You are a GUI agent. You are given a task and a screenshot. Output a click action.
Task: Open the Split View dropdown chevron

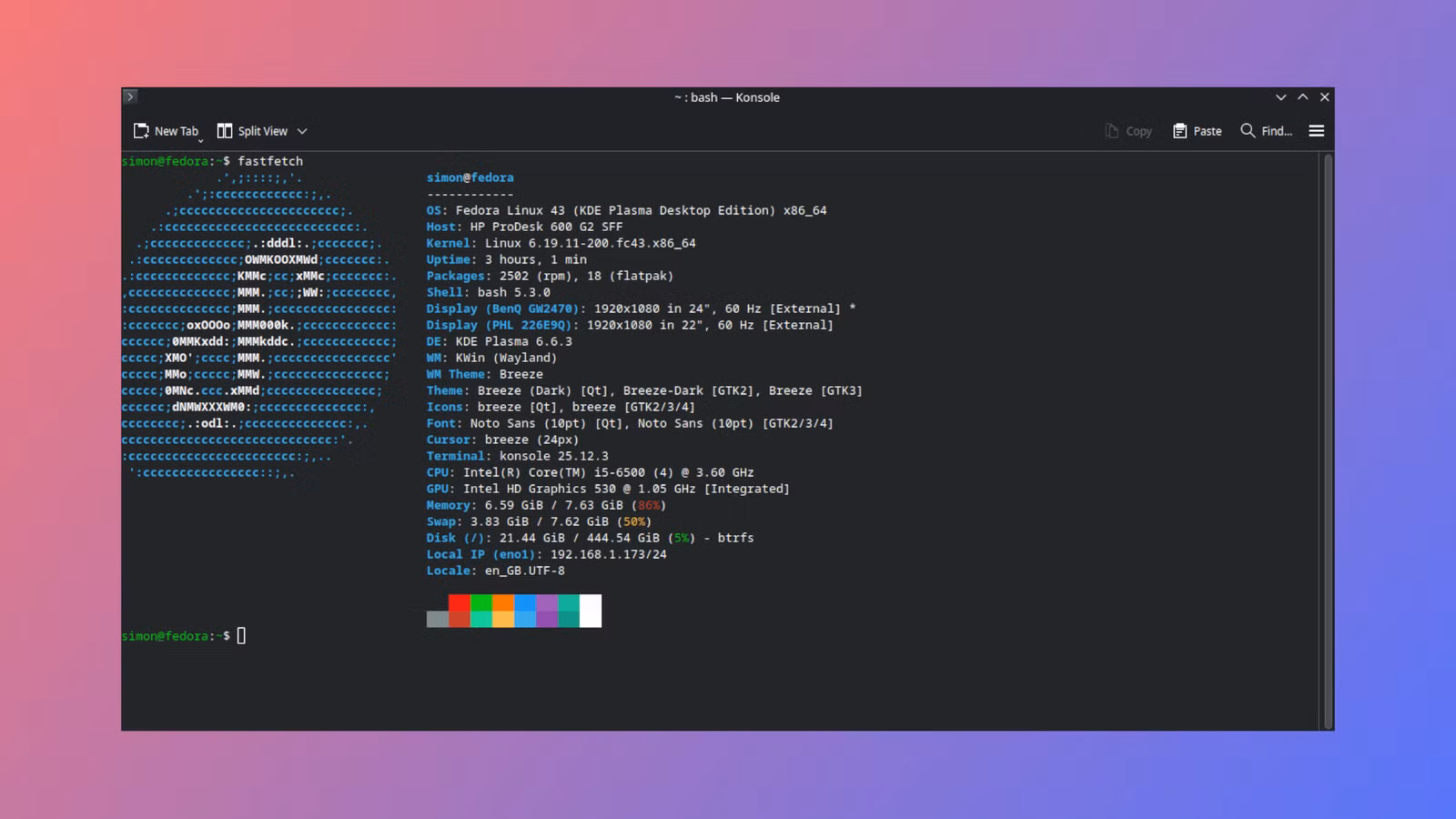(x=302, y=130)
